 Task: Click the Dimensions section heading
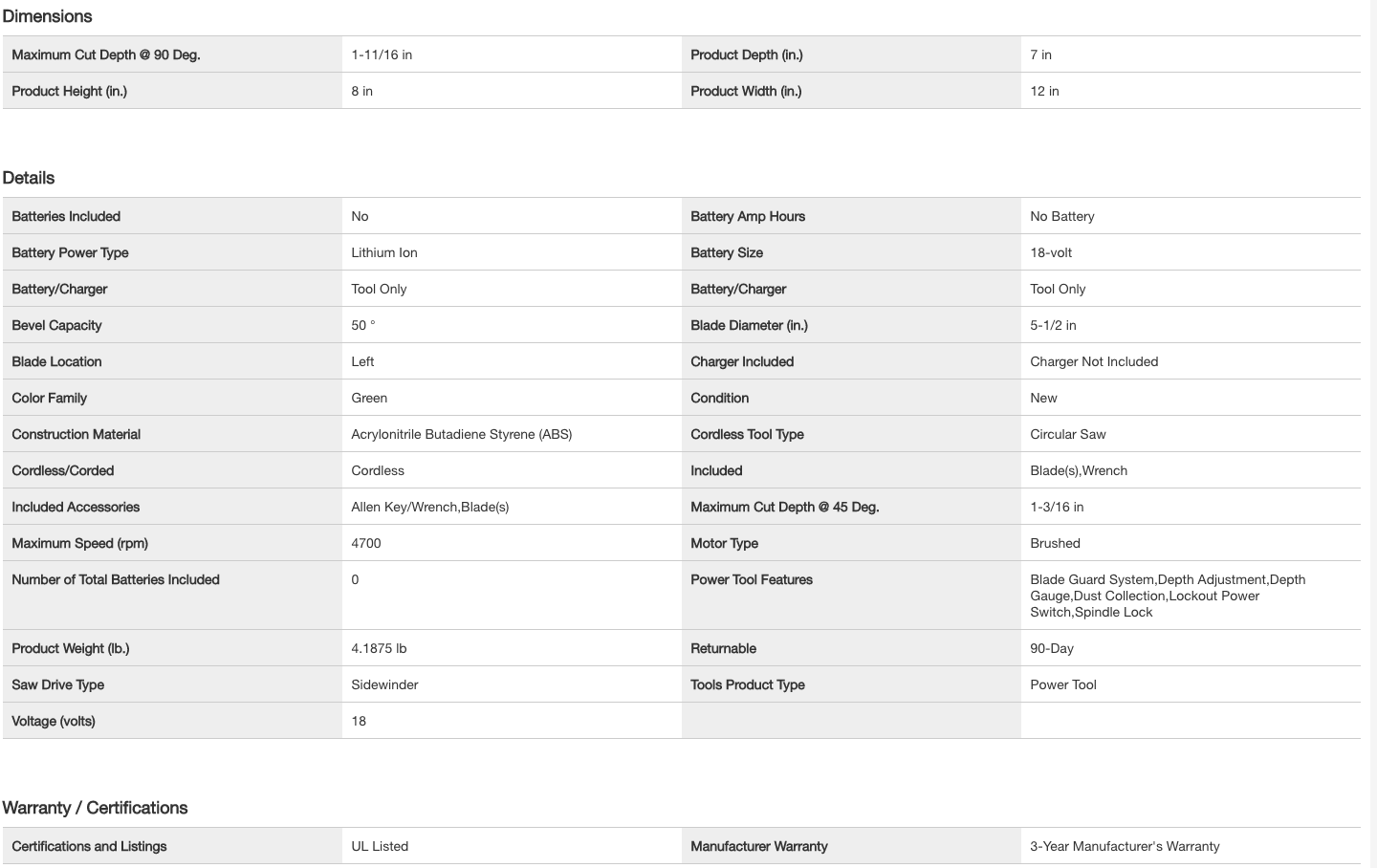[47, 16]
